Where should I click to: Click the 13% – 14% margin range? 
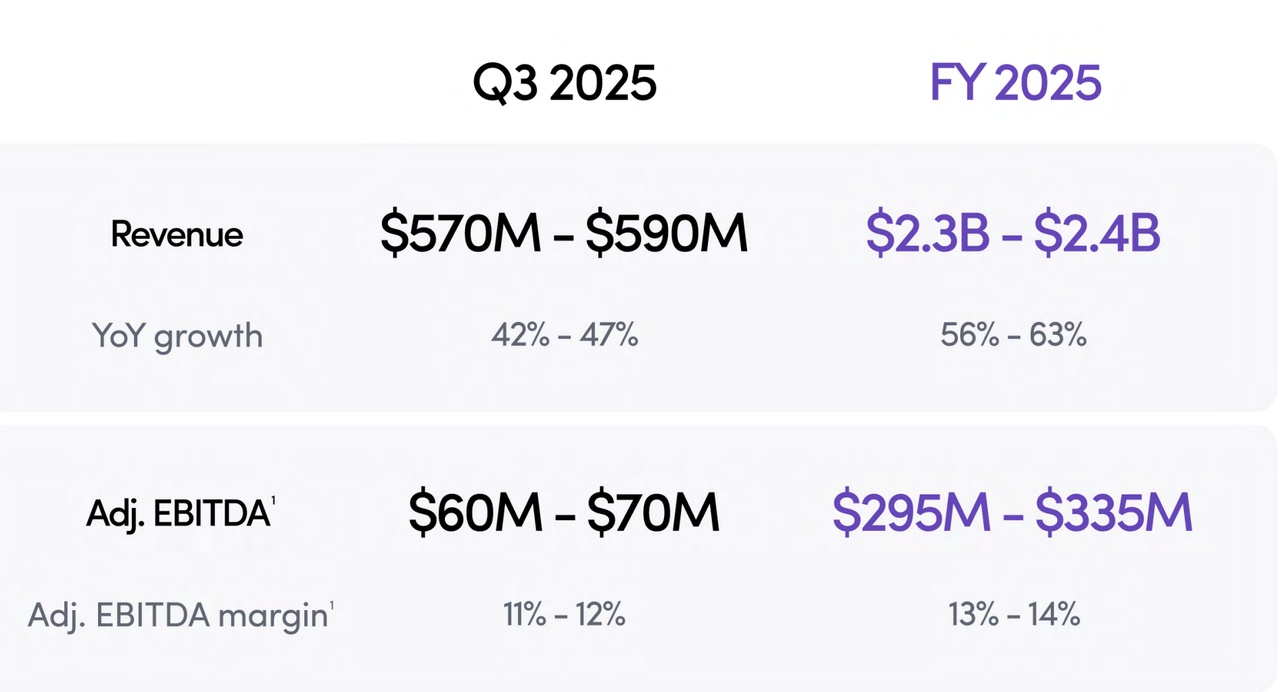point(1013,614)
